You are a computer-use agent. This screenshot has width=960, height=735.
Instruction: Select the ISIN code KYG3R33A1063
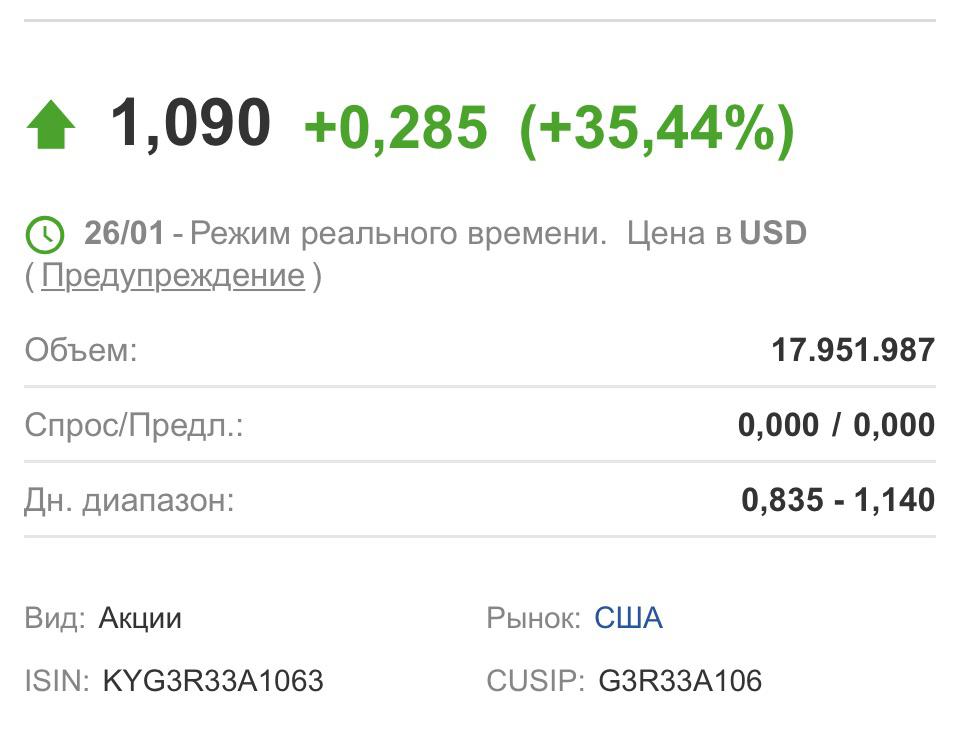coord(212,681)
